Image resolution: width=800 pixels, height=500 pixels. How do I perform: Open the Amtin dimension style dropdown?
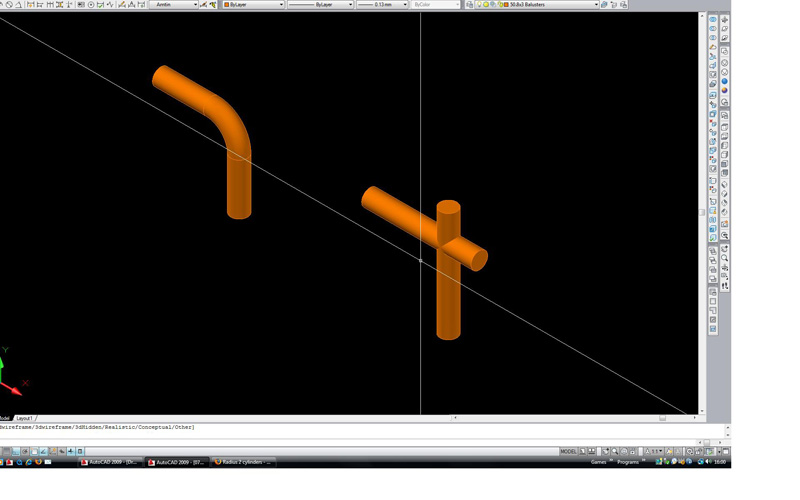point(173,5)
